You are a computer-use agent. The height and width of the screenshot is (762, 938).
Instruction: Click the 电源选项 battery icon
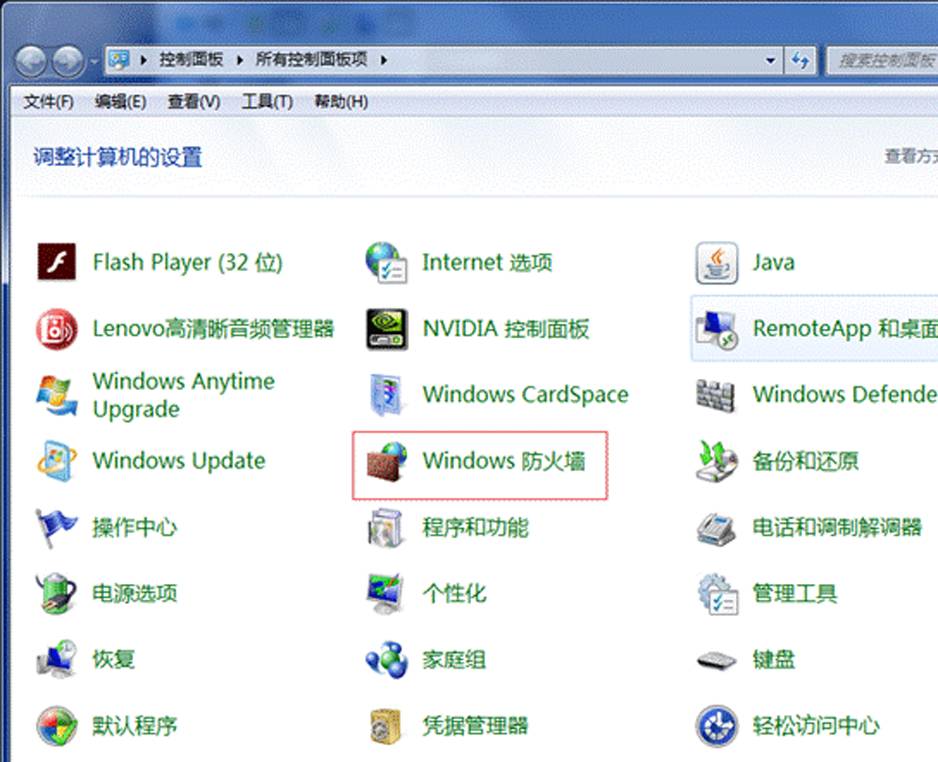point(57,594)
